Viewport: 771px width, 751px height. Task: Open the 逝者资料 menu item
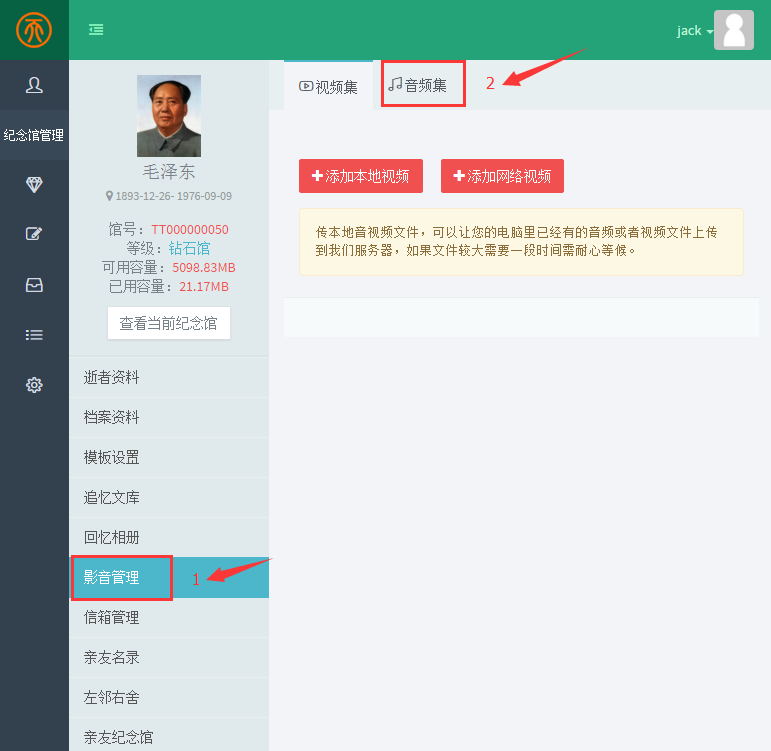(x=112, y=378)
